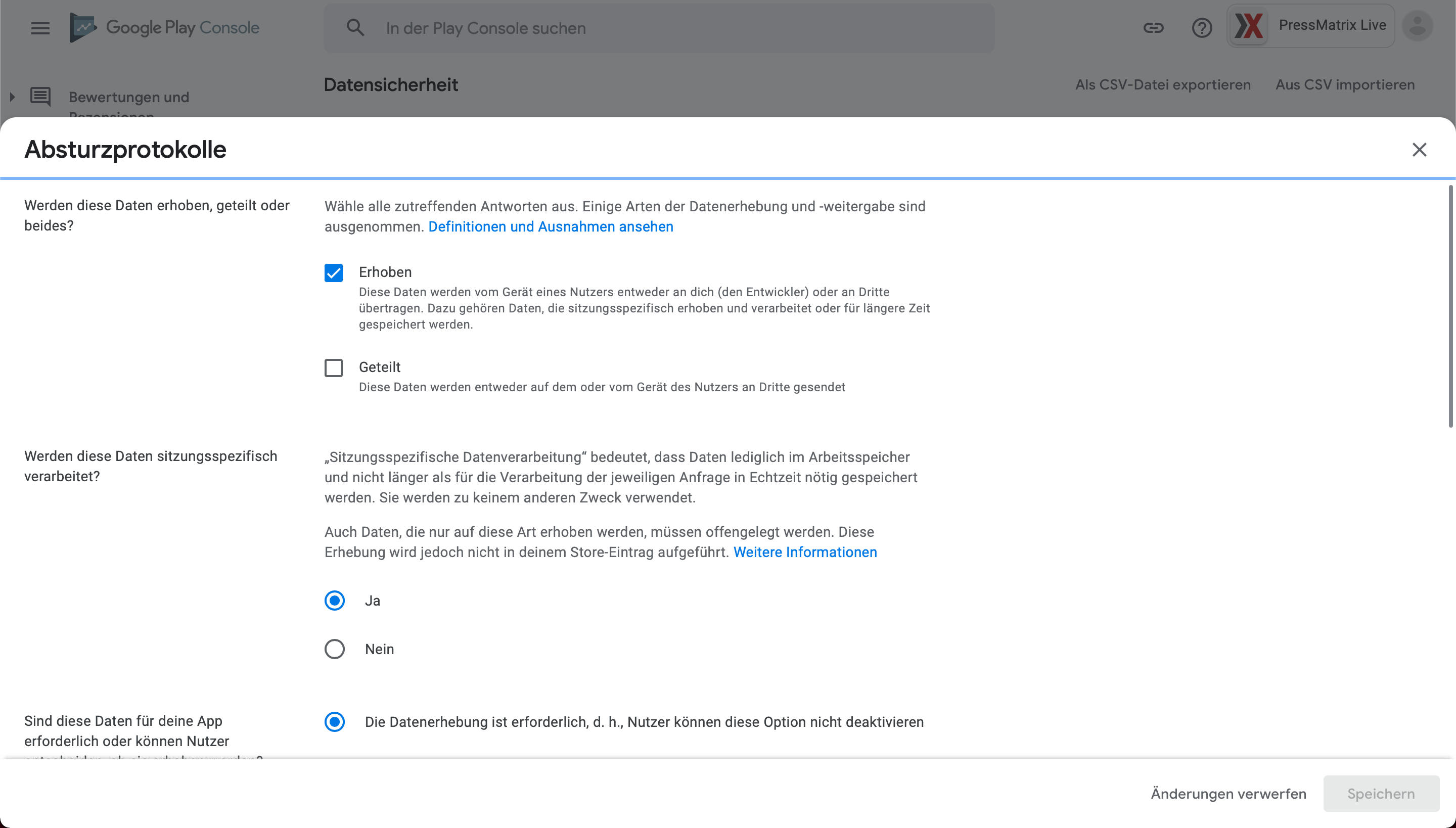Close the Absturzprotokolle dialog
Image resolution: width=1456 pixels, height=828 pixels.
[x=1420, y=150]
